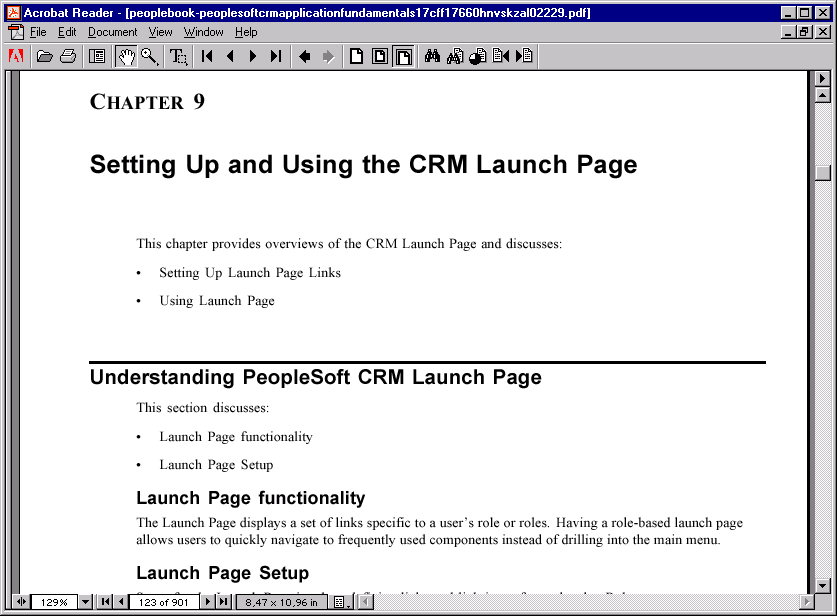This screenshot has width=837, height=616.
Task: Select the Text Select tool
Action: point(179,56)
